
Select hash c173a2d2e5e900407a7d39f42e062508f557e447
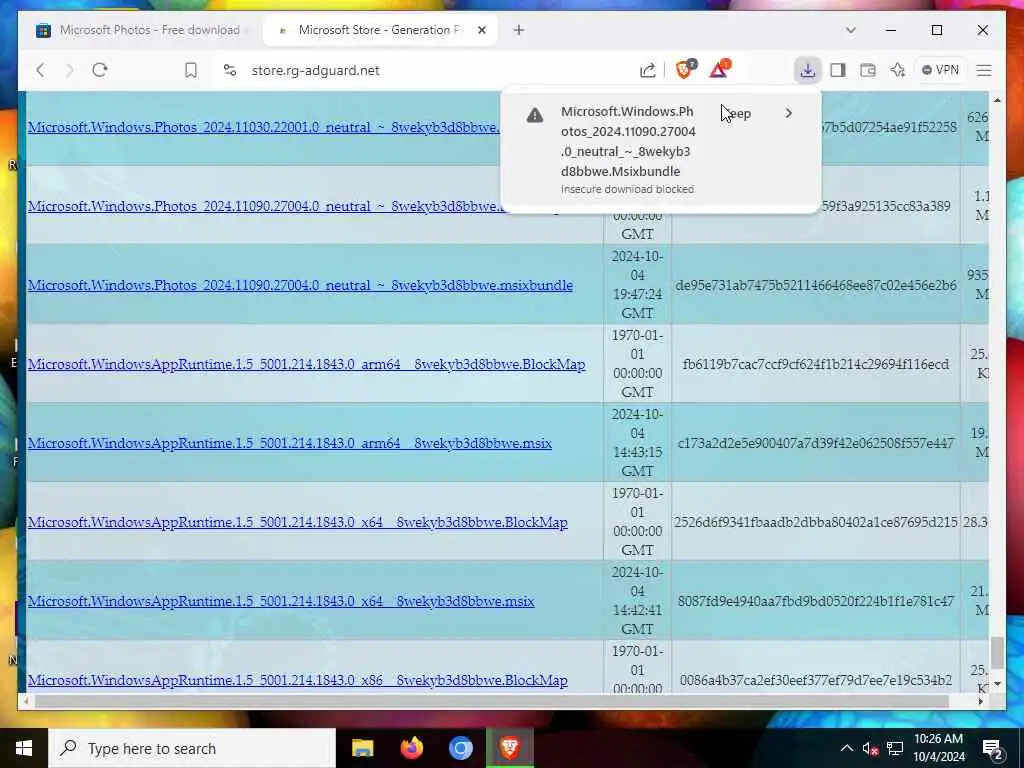(x=816, y=443)
